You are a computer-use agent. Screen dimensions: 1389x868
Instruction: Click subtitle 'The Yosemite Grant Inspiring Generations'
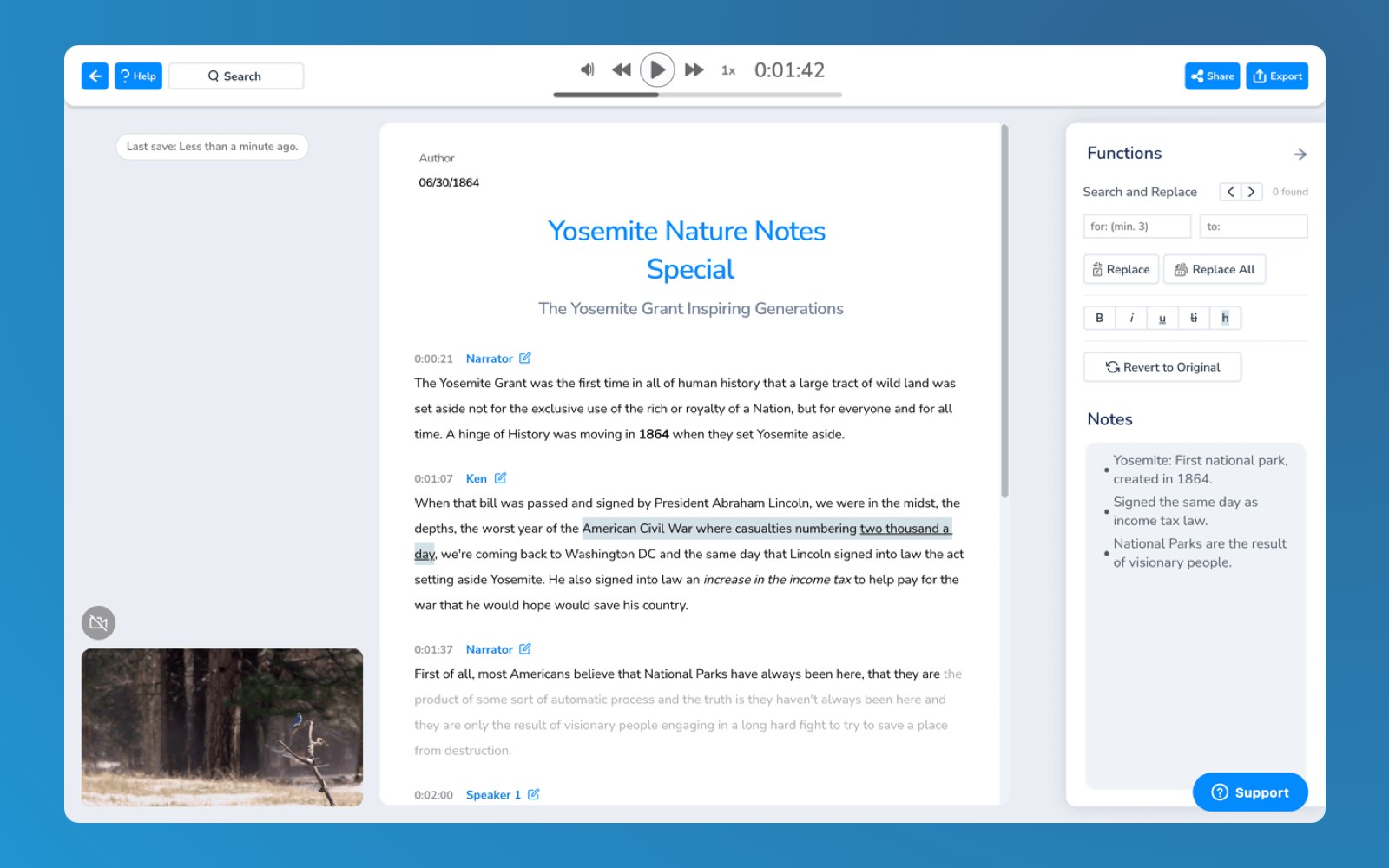coord(690,308)
